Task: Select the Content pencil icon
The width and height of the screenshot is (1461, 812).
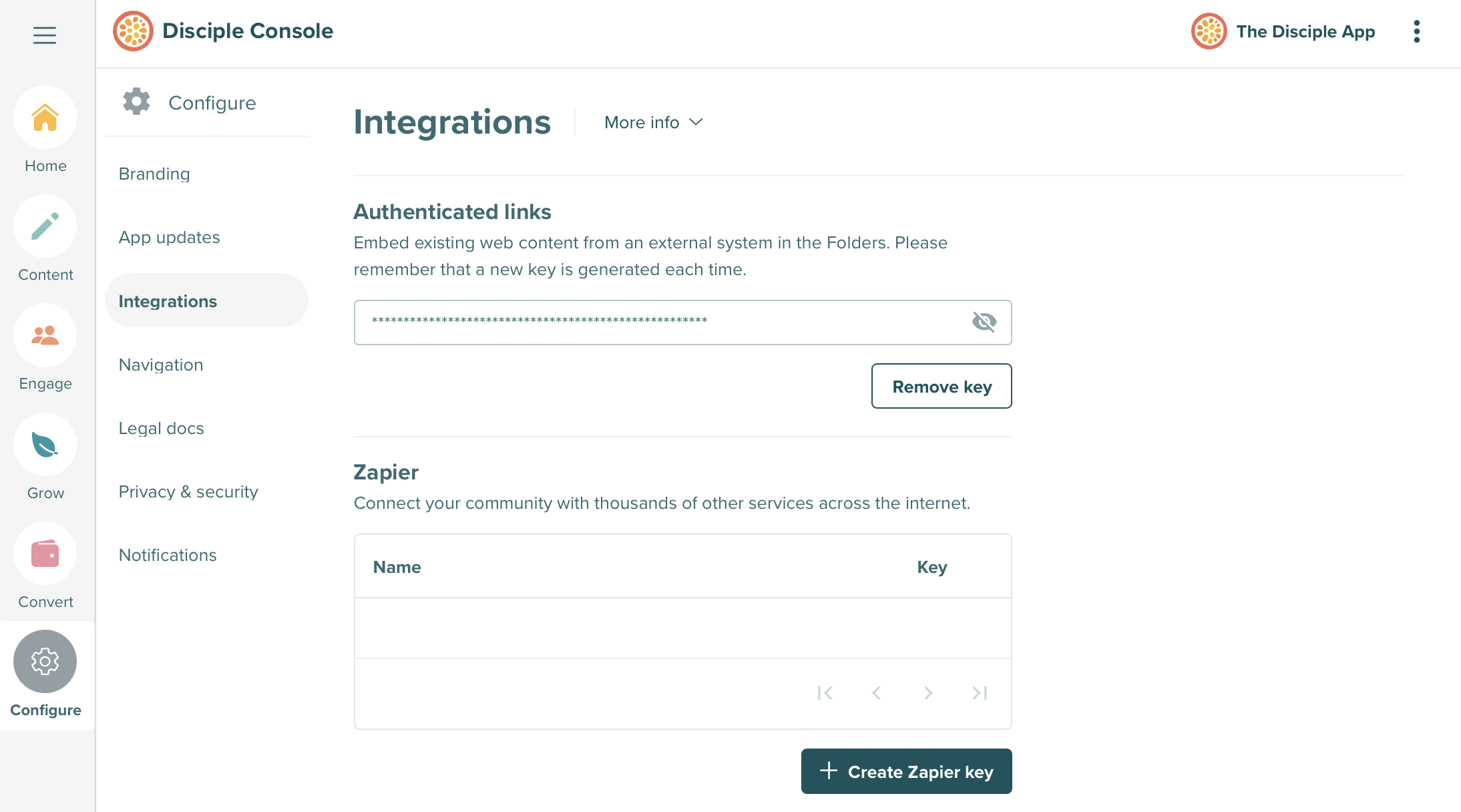Action: click(x=45, y=226)
